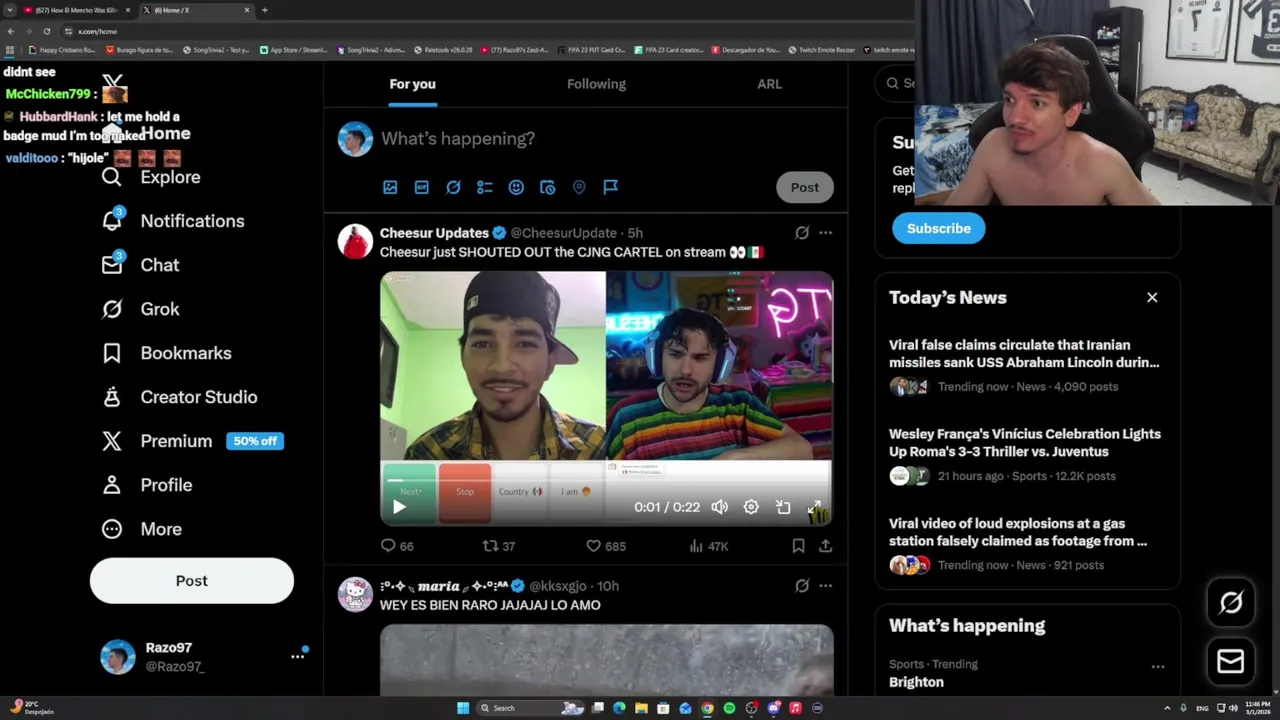Schedule the post with calendar icon
Viewport: 1280px width, 720px height.
tap(548, 187)
